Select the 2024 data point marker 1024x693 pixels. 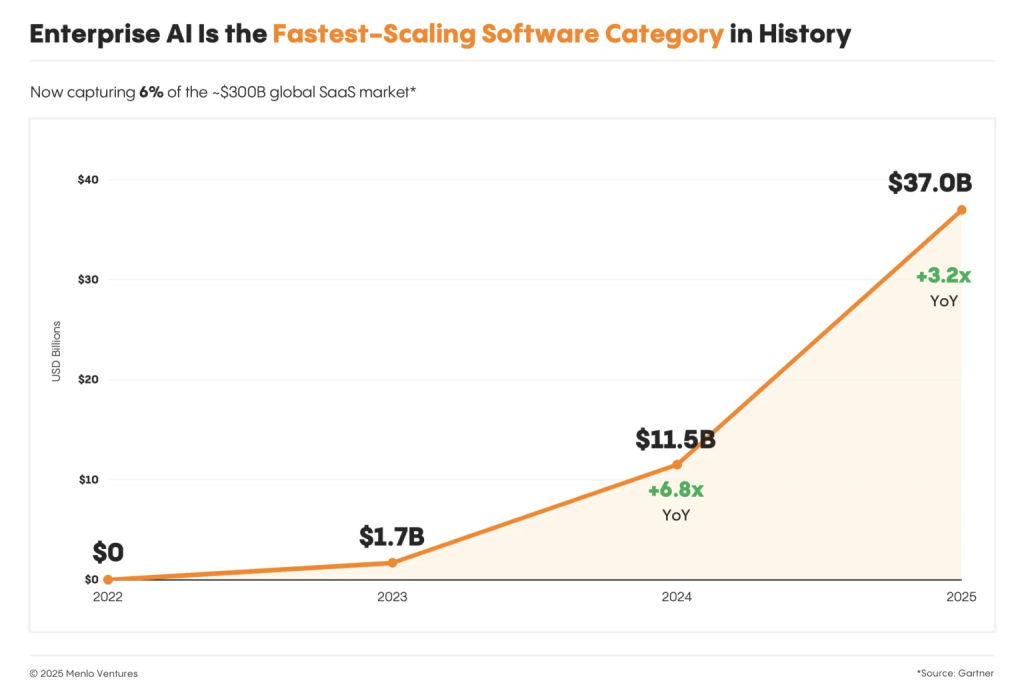click(x=677, y=464)
